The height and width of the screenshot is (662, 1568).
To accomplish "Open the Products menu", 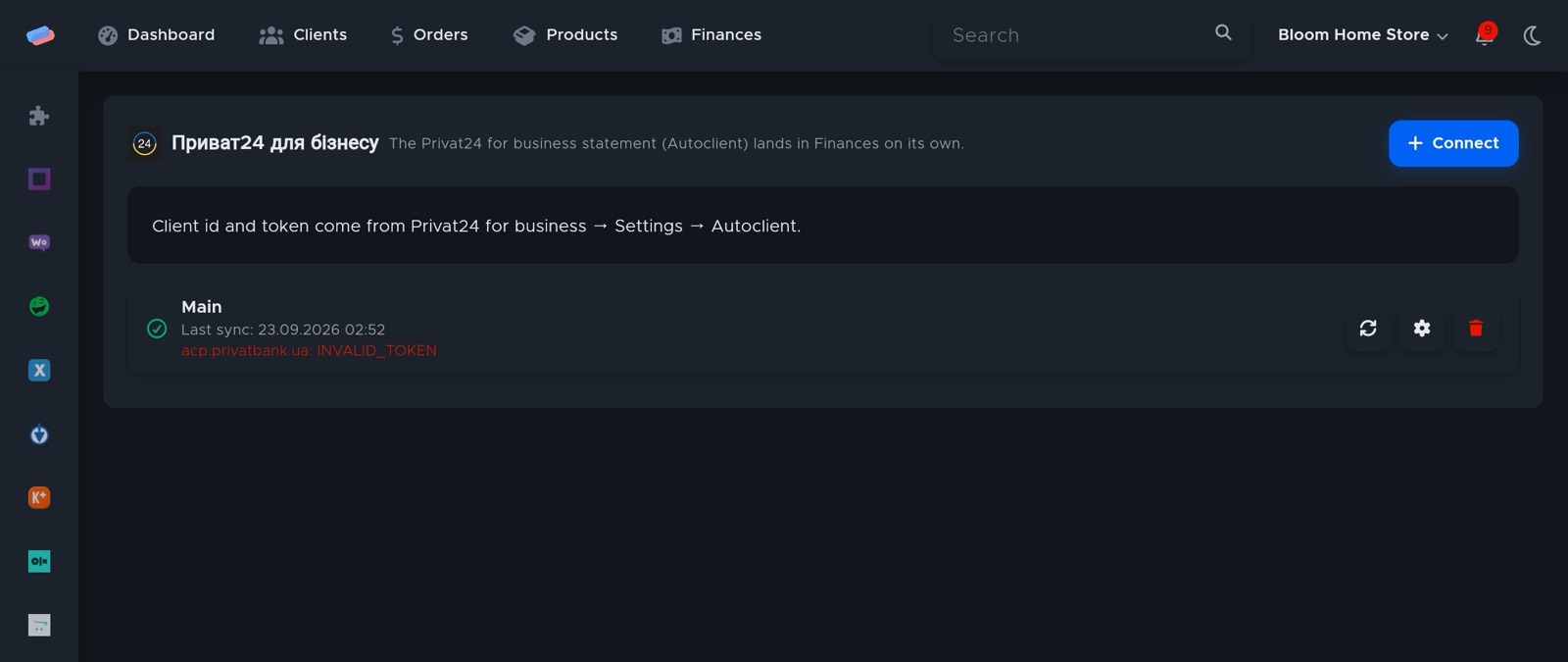I will click(x=565, y=35).
